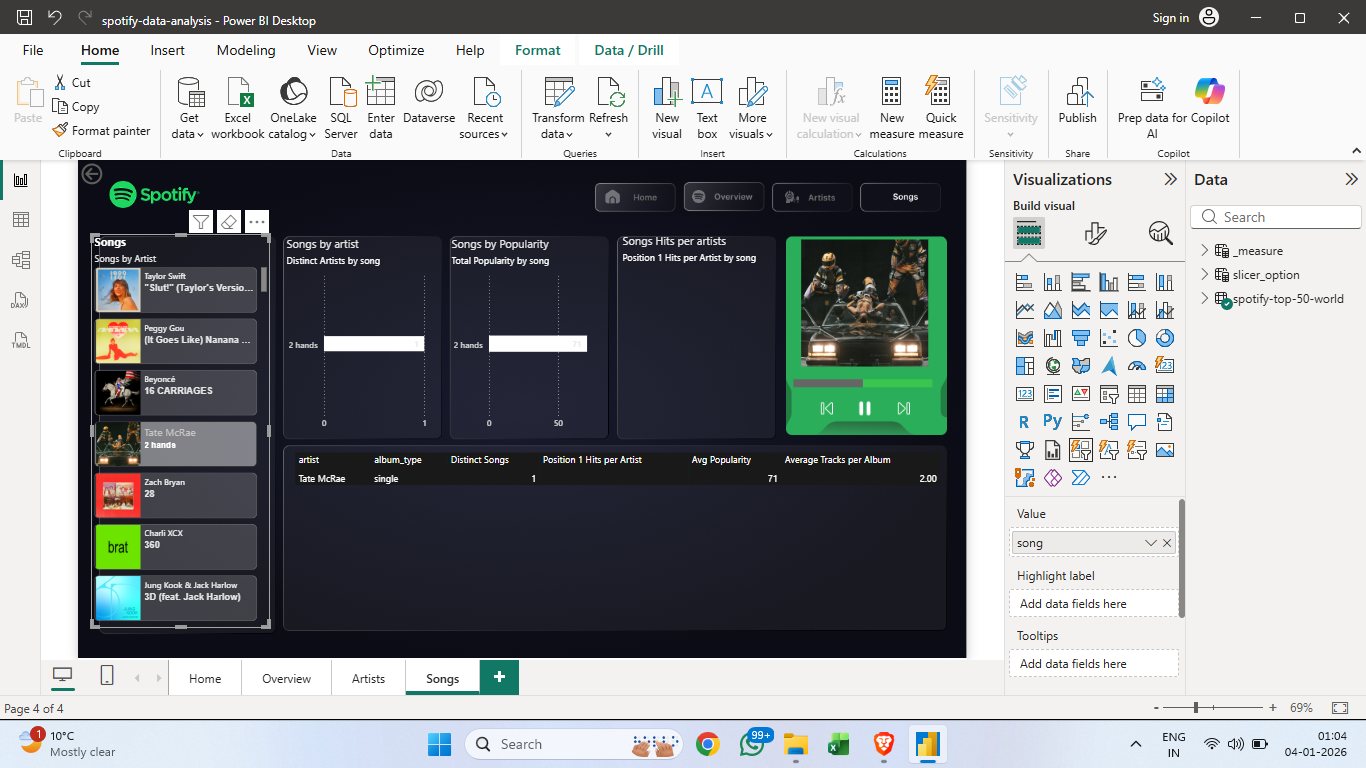Pause playback on the music player
The width and height of the screenshot is (1366, 768).
pyautogui.click(x=865, y=408)
